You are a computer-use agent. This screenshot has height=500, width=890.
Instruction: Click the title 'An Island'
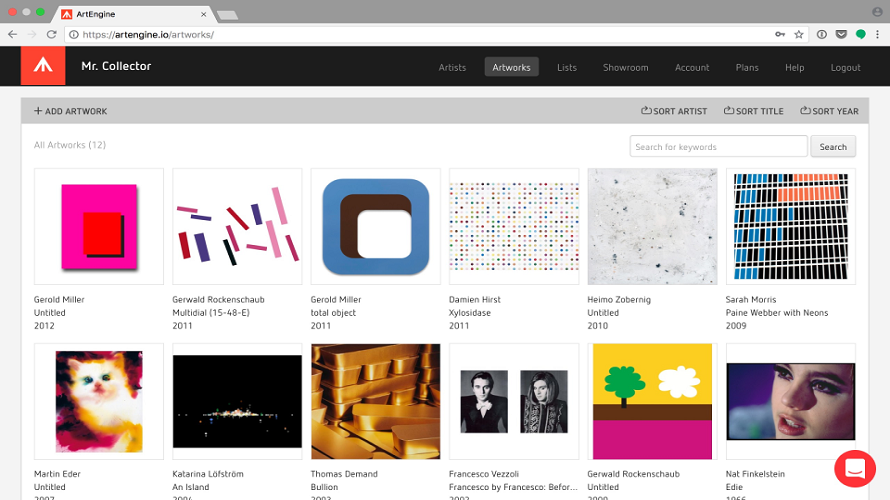point(191,487)
